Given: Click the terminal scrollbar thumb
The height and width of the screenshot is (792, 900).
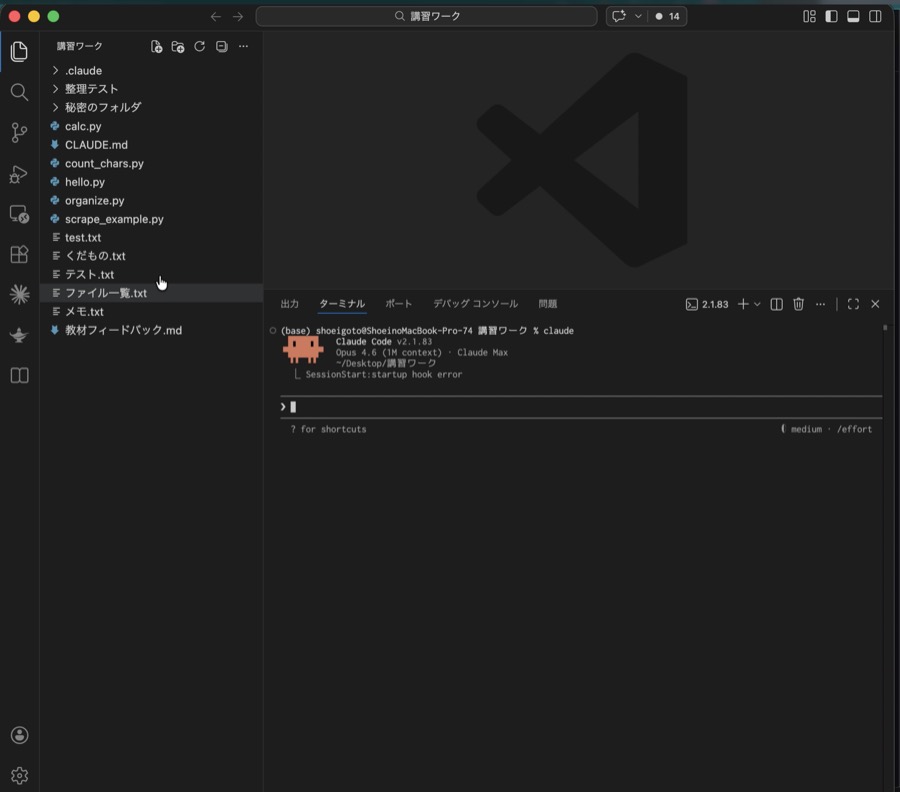Looking at the screenshot, I should click(885, 328).
